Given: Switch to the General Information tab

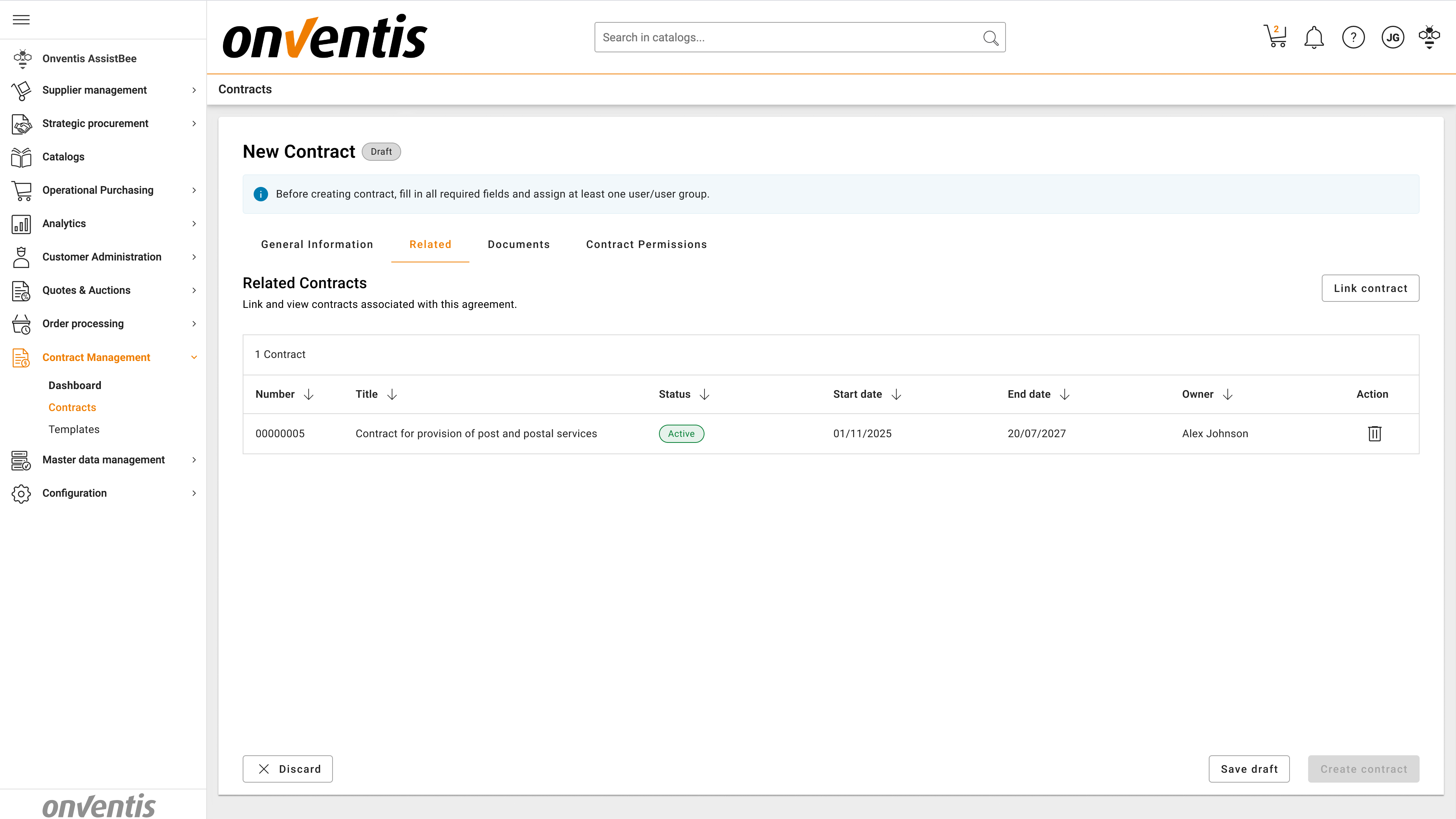Looking at the screenshot, I should [317, 244].
